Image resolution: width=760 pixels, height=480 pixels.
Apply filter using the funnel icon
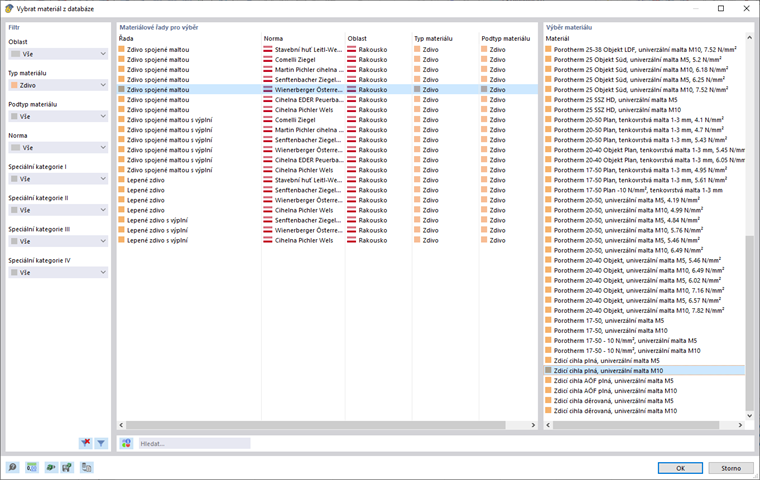(x=101, y=443)
